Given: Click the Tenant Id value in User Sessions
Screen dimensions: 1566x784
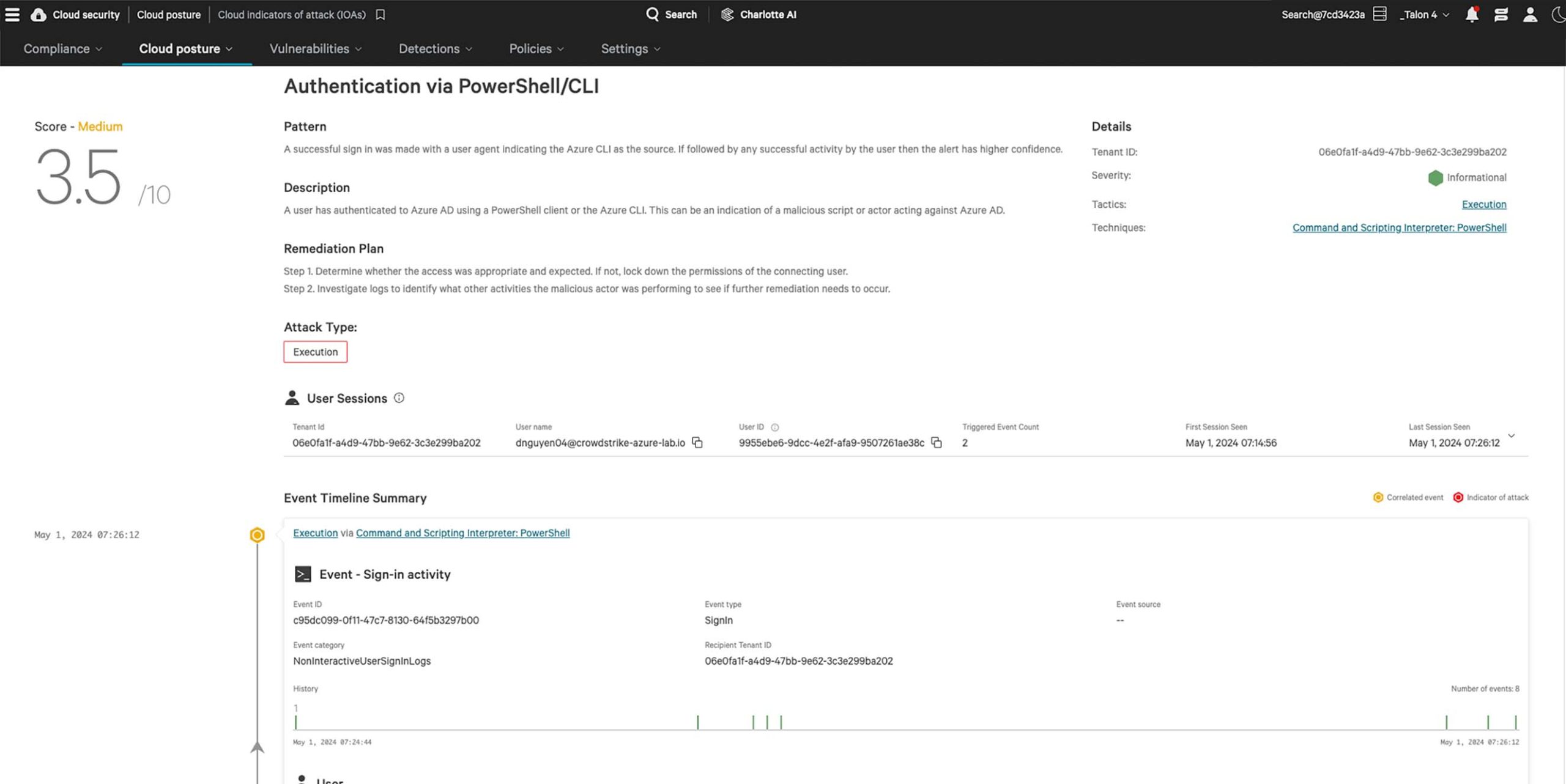Looking at the screenshot, I should [386, 443].
